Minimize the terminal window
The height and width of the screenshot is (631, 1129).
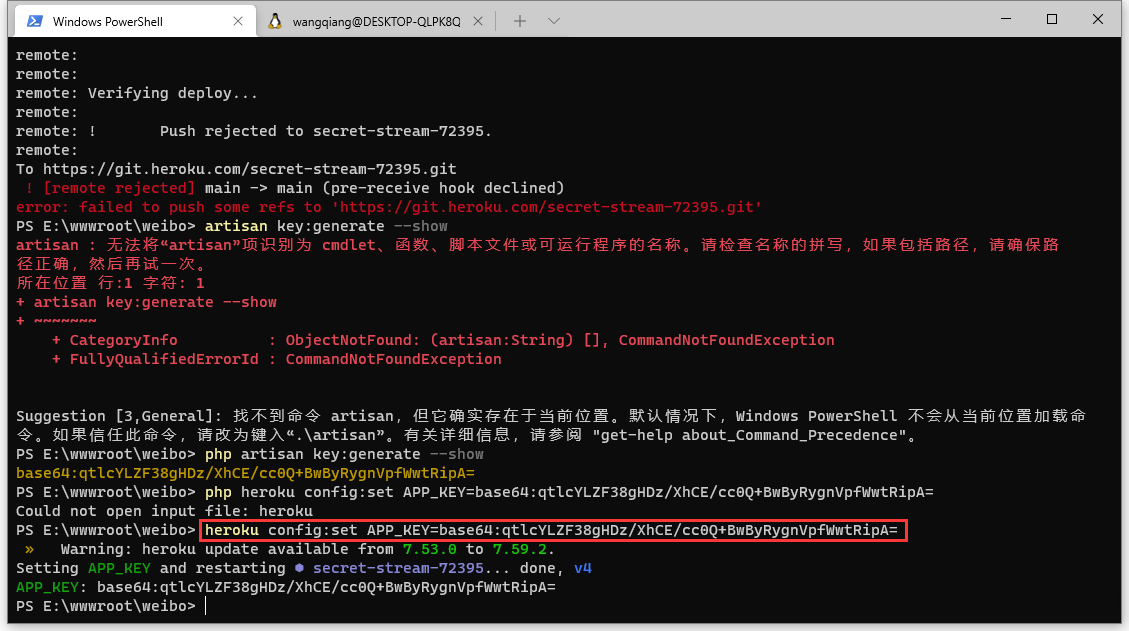pos(1006,19)
